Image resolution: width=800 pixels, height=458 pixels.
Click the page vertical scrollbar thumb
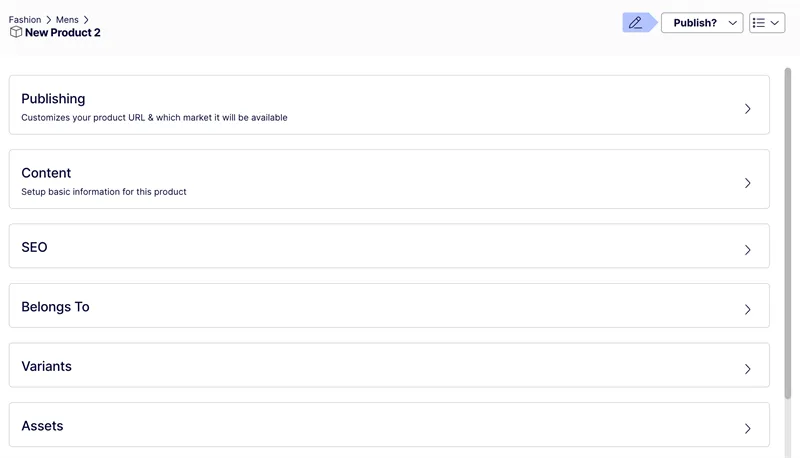click(x=788, y=234)
